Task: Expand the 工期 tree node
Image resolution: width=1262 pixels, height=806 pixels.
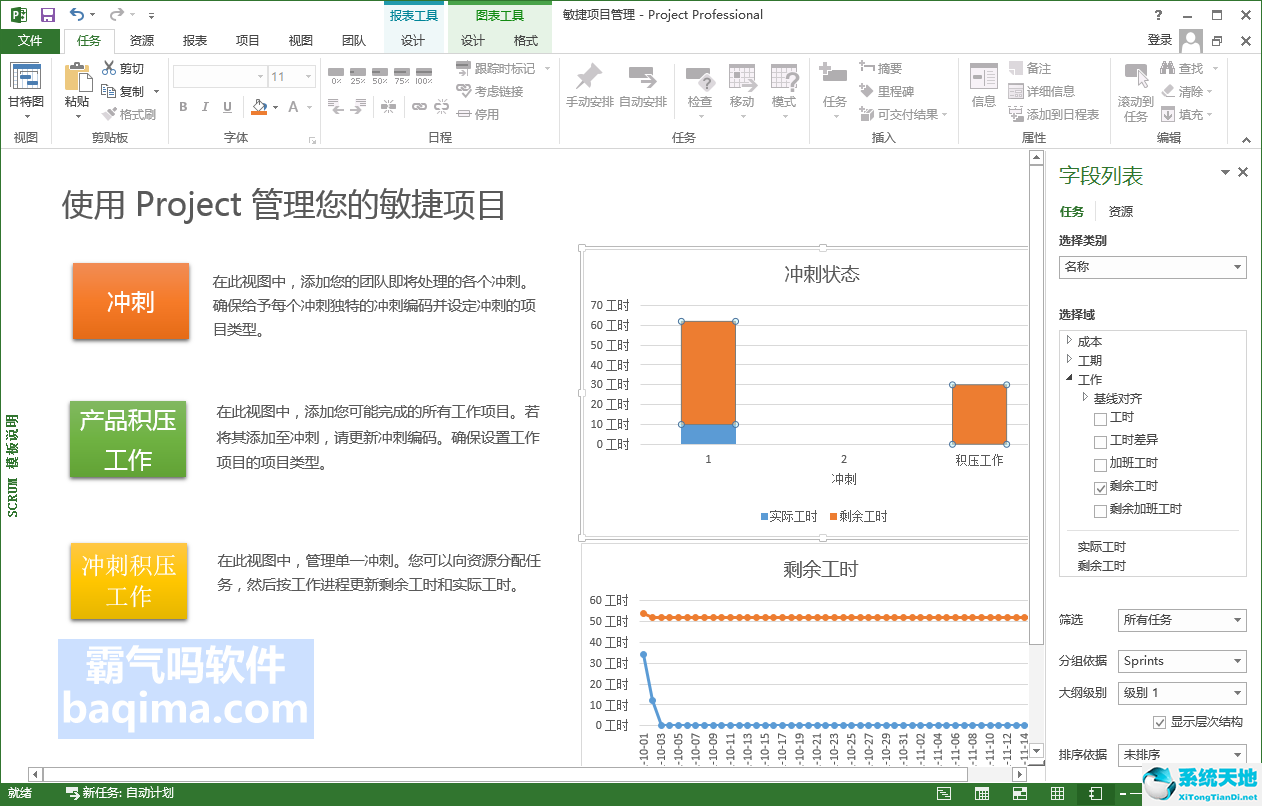Action: (1069, 360)
